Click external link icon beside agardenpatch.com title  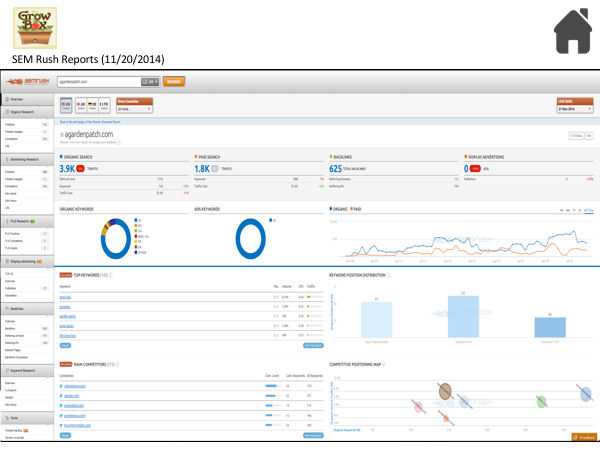[x=62, y=135]
